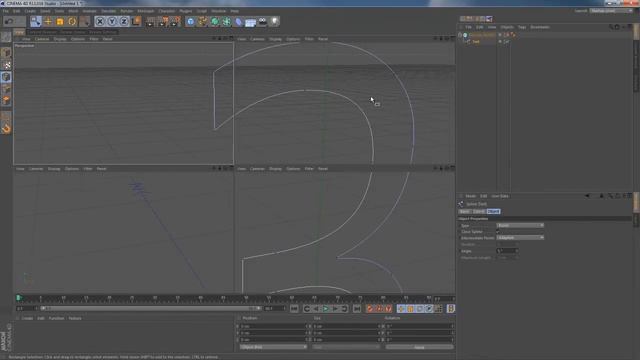Select the Extrude NURBS object
This screenshot has width=640, height=360.
[482, 35]
